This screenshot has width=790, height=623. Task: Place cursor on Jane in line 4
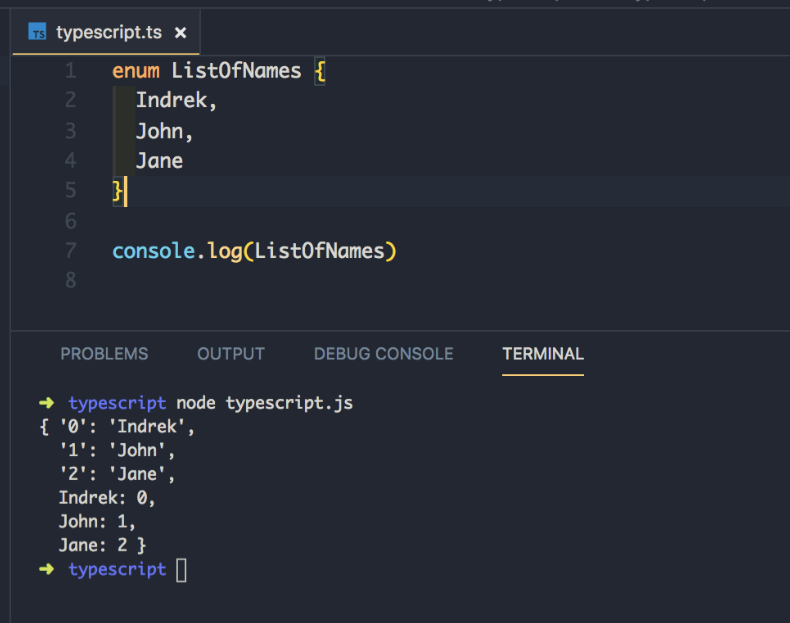pyautogui.click(x=160, y=161)
